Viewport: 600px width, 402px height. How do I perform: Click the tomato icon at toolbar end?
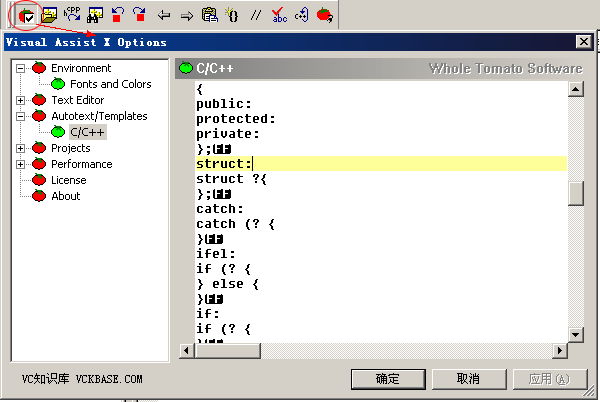[324, 15]
